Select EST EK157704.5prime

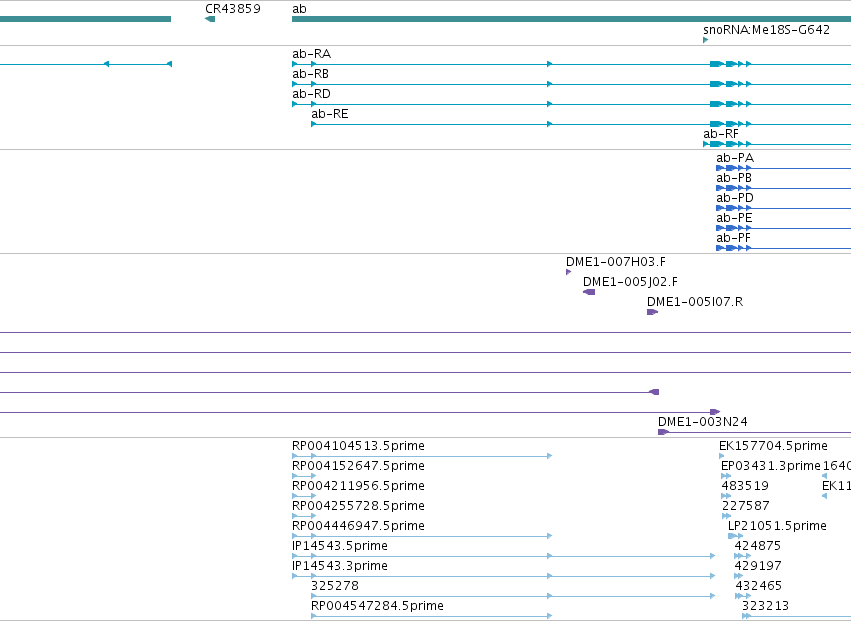tap(773, 446)
